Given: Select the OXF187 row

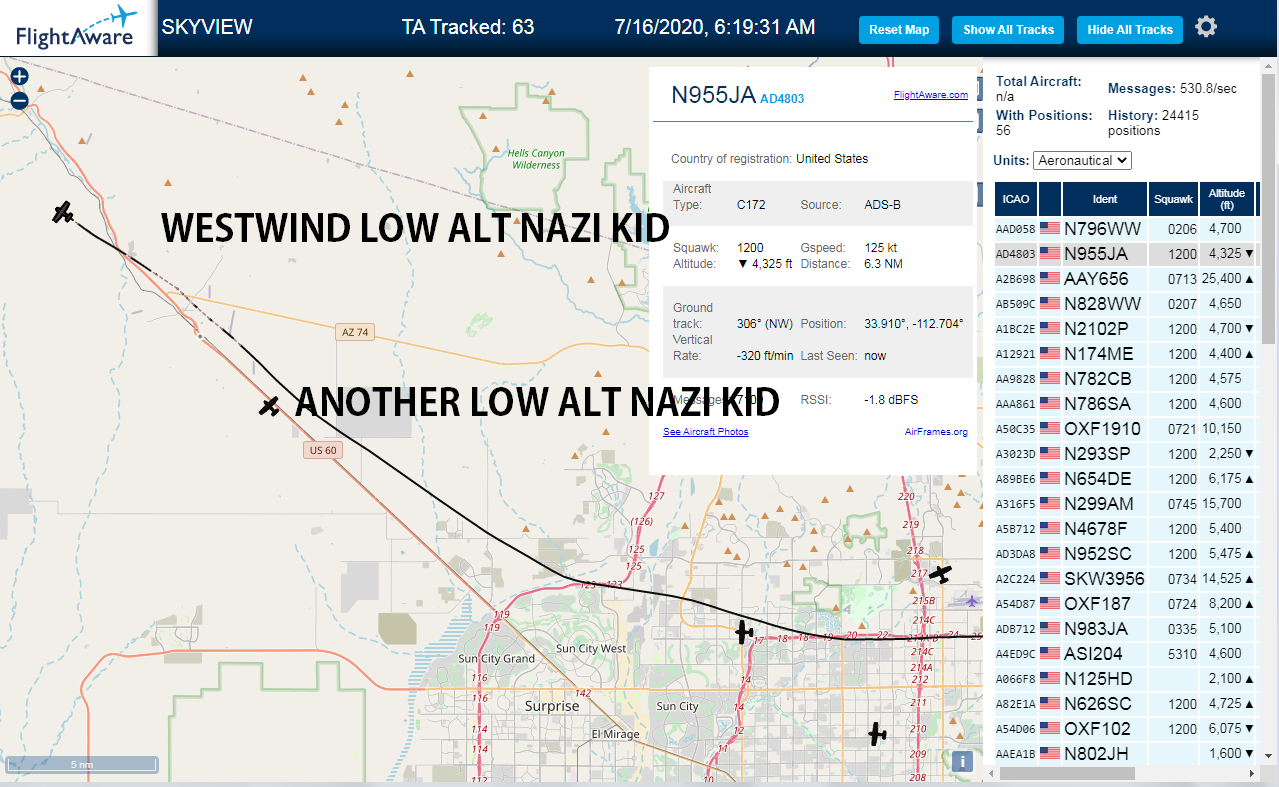Looking at the screenshot, I should 1125,604.
